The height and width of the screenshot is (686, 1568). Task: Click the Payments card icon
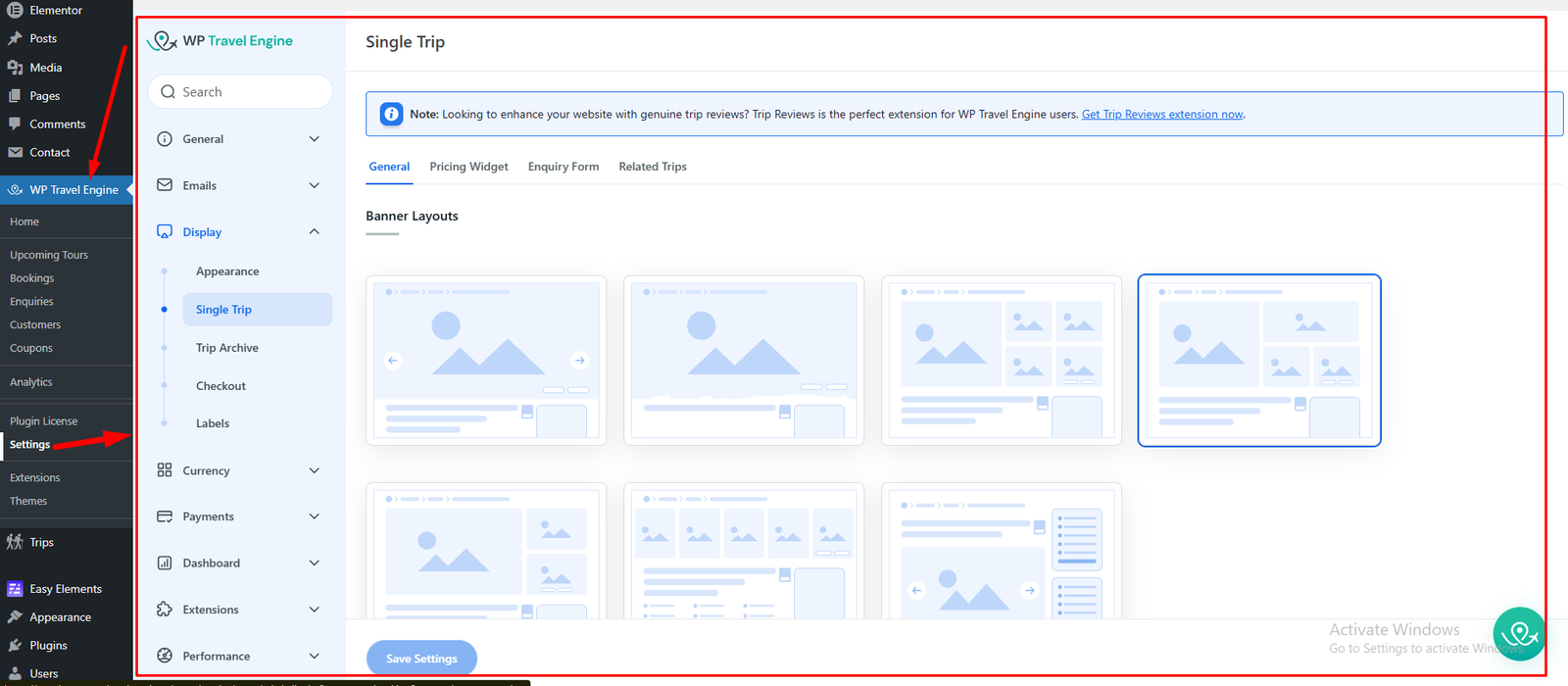point(165,516)
